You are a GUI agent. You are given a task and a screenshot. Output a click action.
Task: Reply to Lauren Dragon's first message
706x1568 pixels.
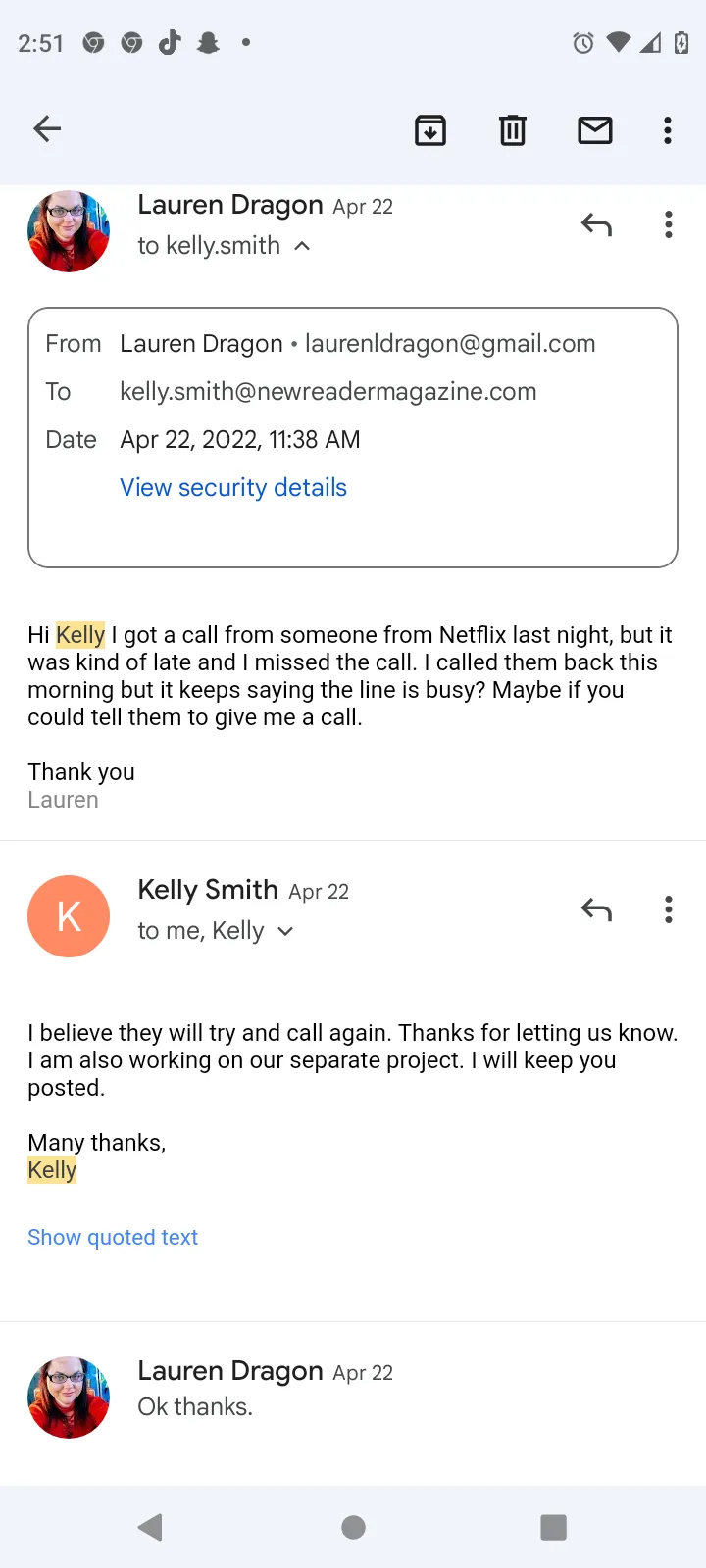pos(596,225)
